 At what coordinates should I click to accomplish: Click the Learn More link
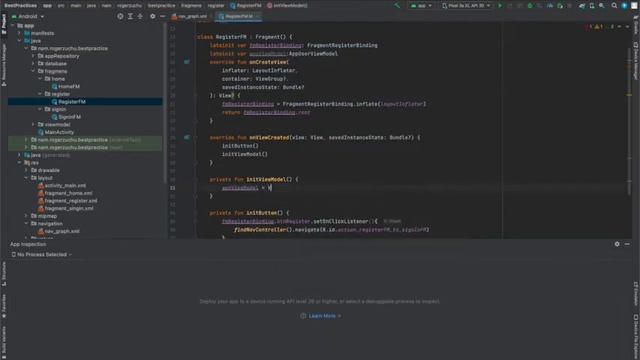pyautogui.click(x=322, y=316)
